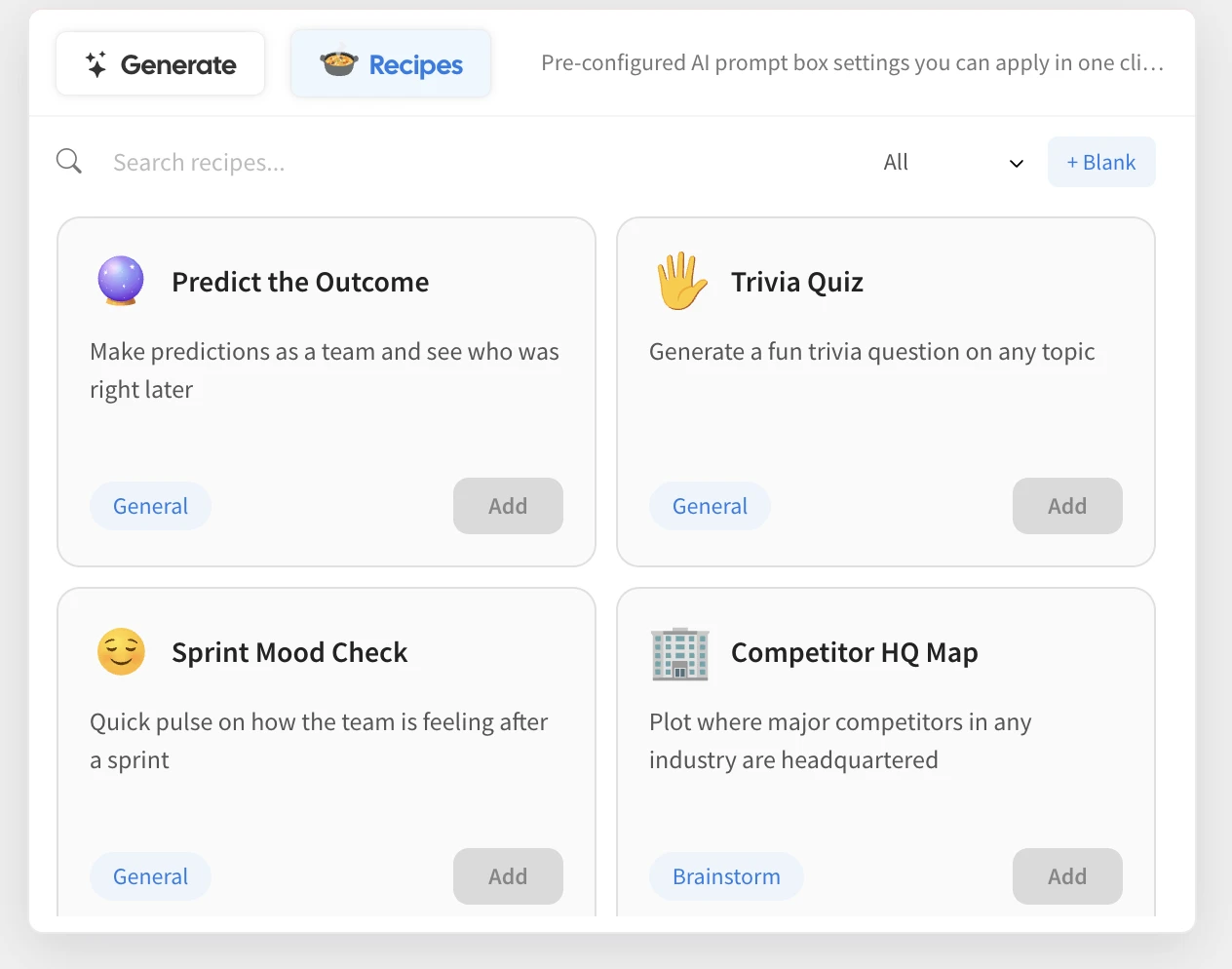The width and height of the screenshot is (1232, 969).
Task: Open the All category filter dropdown
Action: [950, 162]
